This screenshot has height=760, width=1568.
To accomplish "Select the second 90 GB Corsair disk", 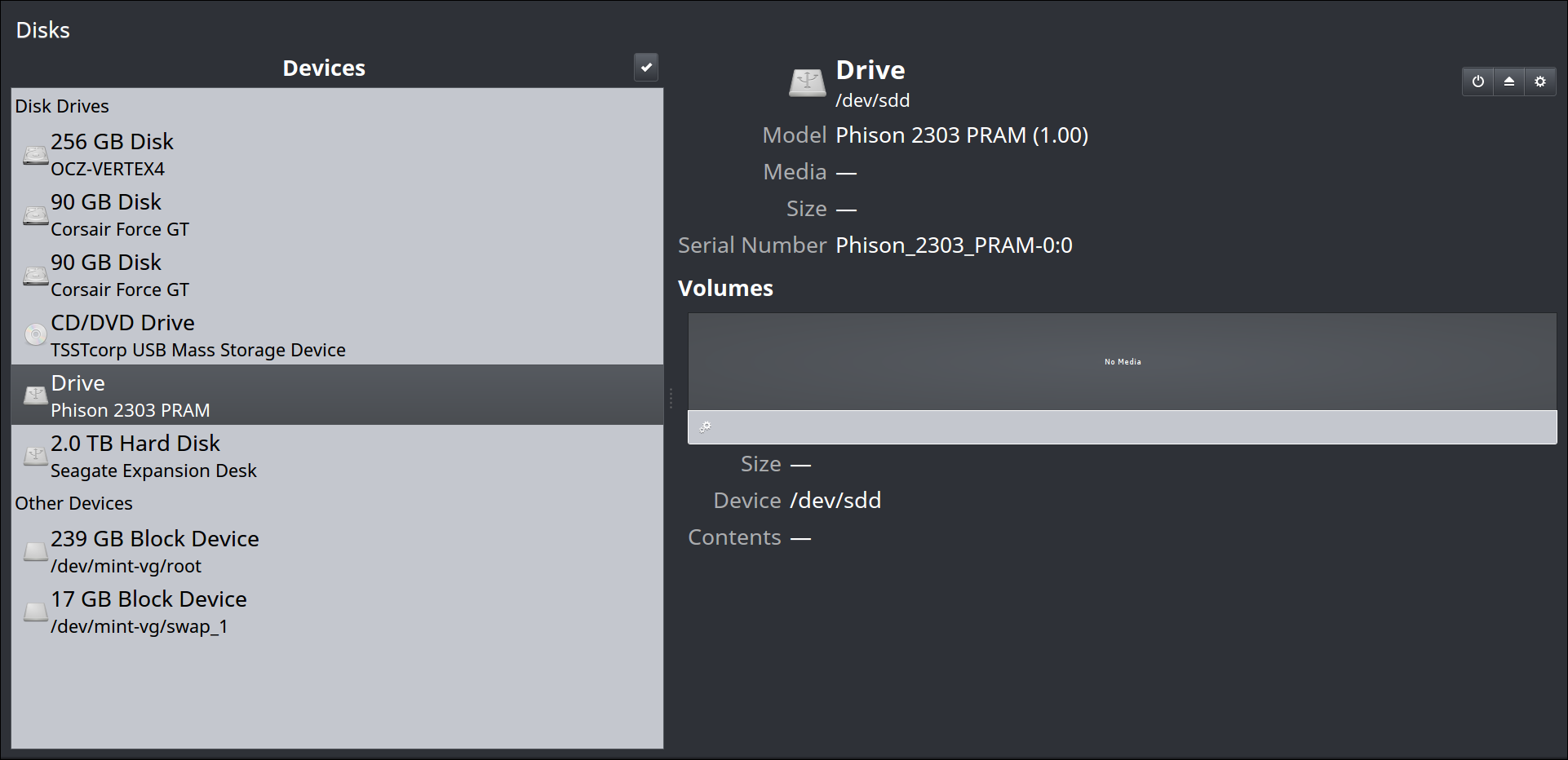I will coord(337,275).
